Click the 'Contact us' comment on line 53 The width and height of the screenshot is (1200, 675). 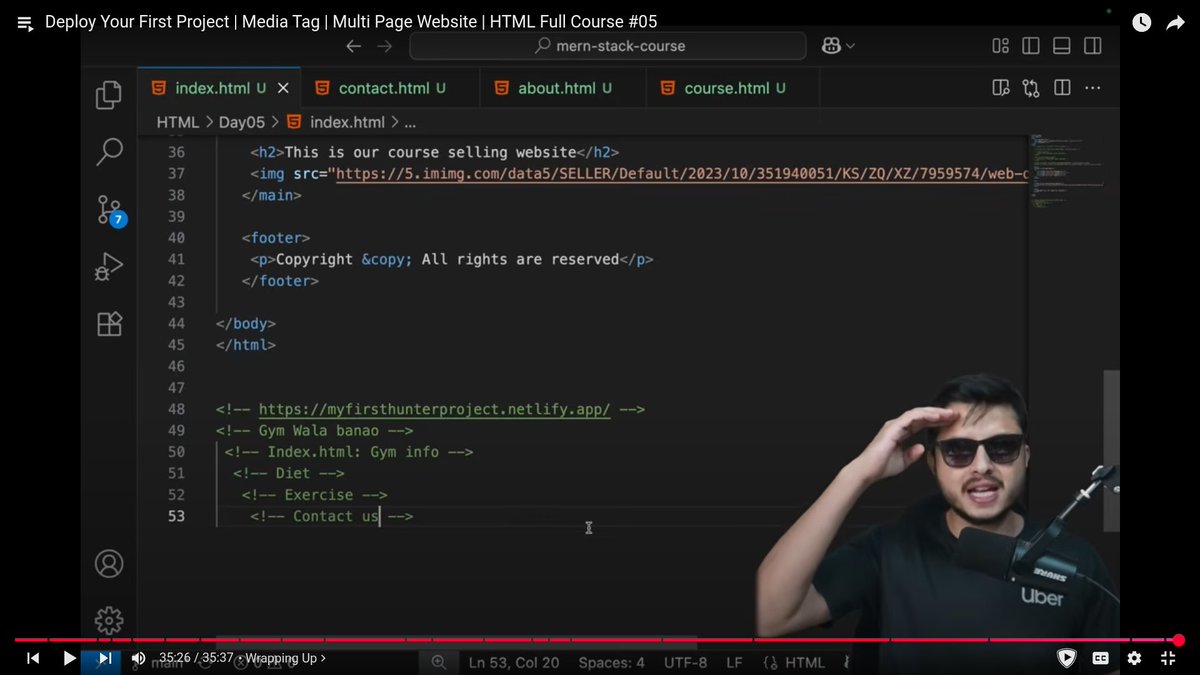tap(332, 516)
